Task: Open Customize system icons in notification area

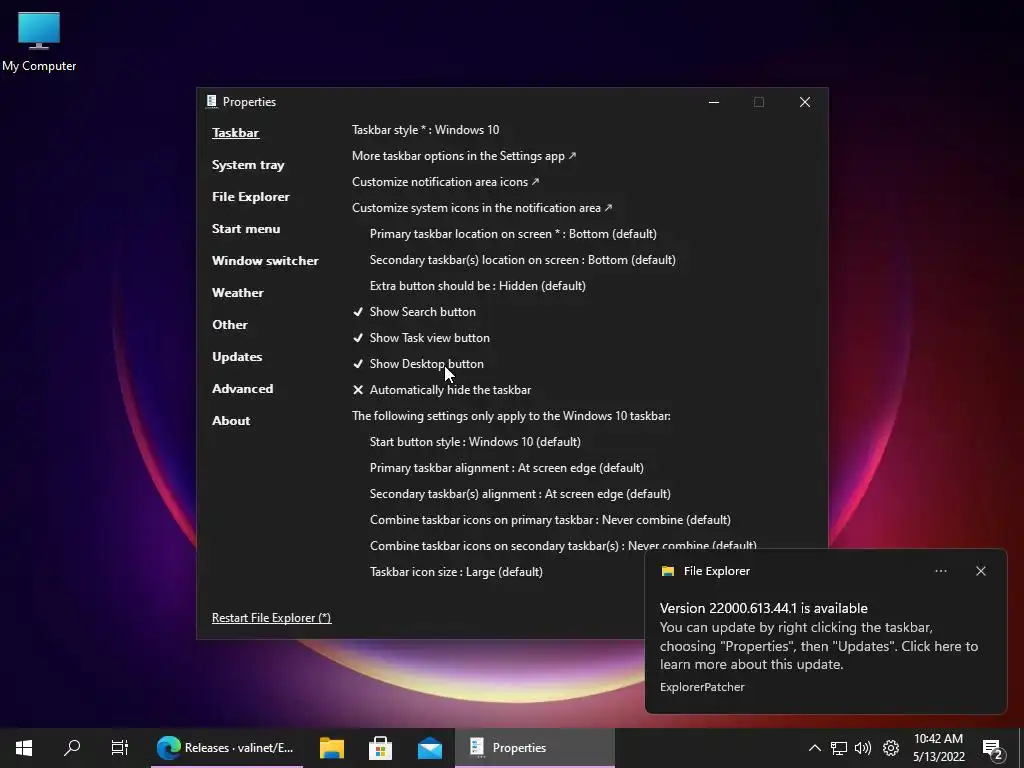Action: [x=482, y=208]
